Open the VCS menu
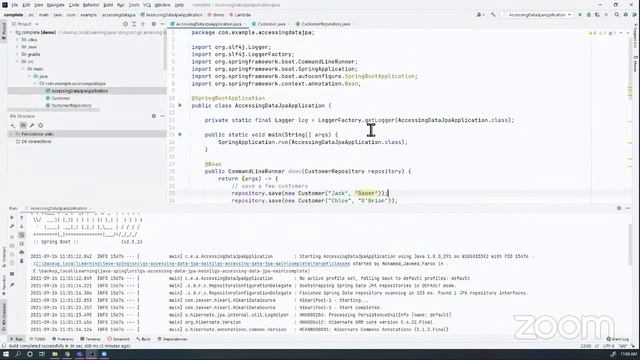 pyautogui.click(x=147, y=5)
